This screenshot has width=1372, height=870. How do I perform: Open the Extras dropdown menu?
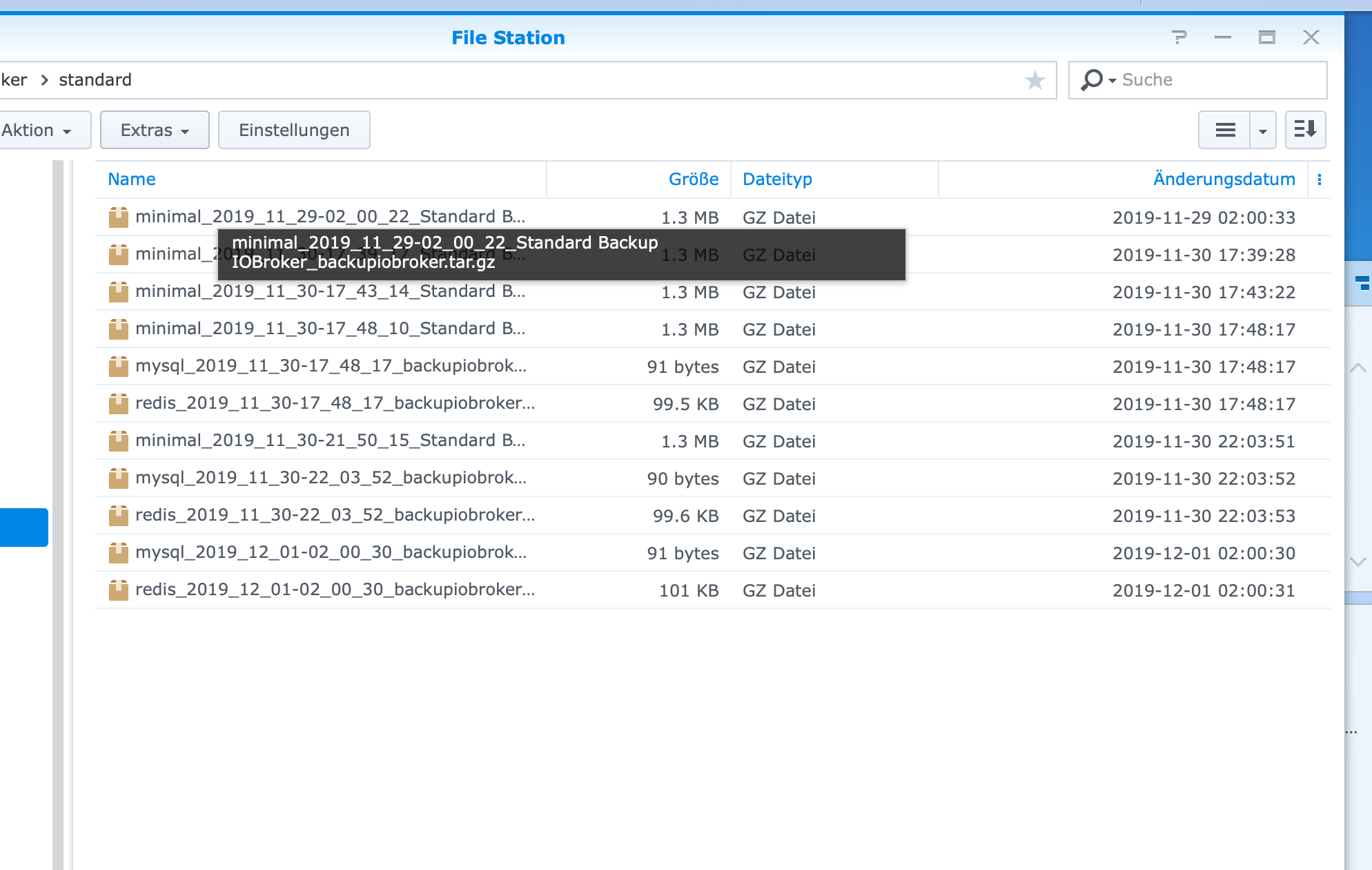155,130
